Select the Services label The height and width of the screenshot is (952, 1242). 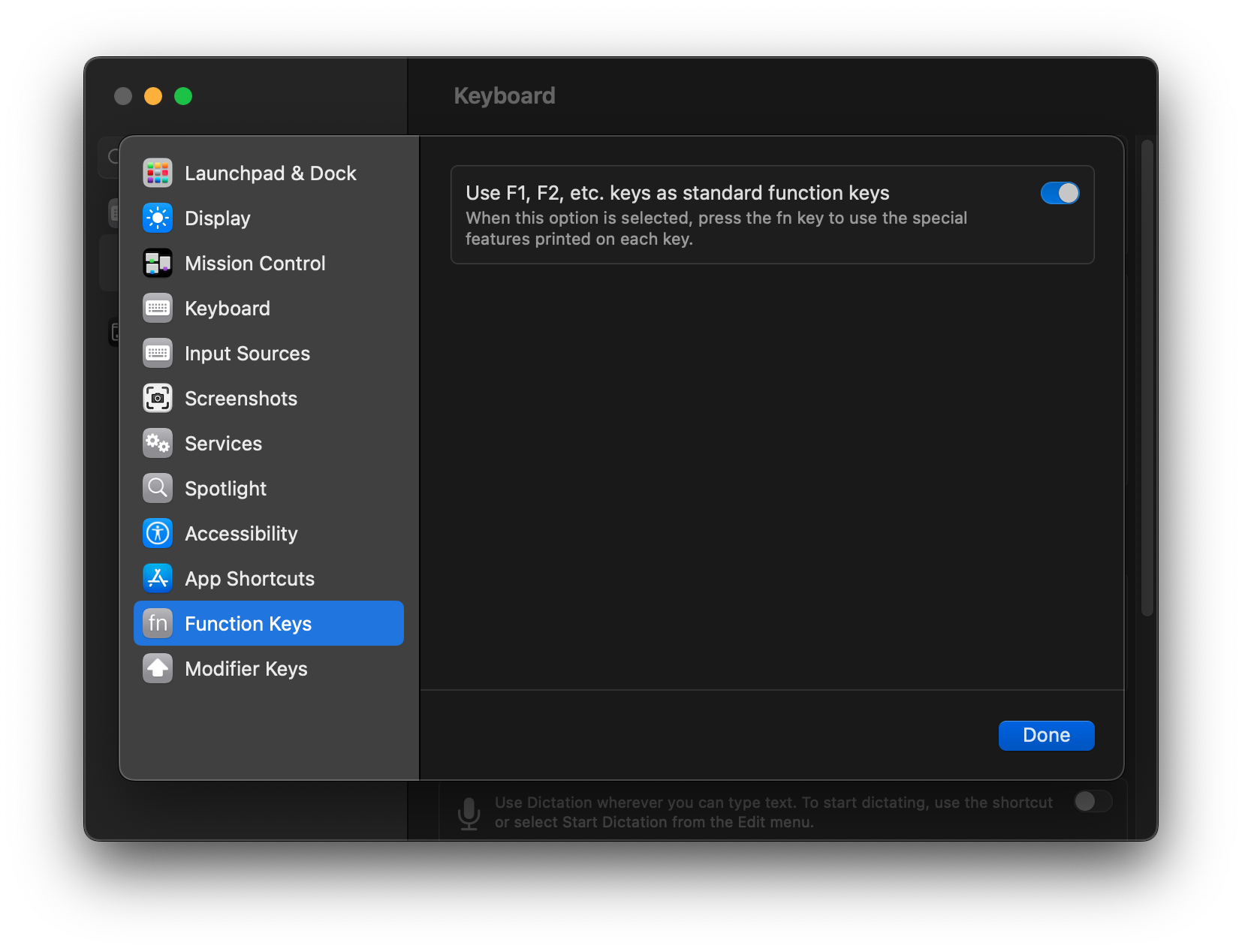coord(224,444)
